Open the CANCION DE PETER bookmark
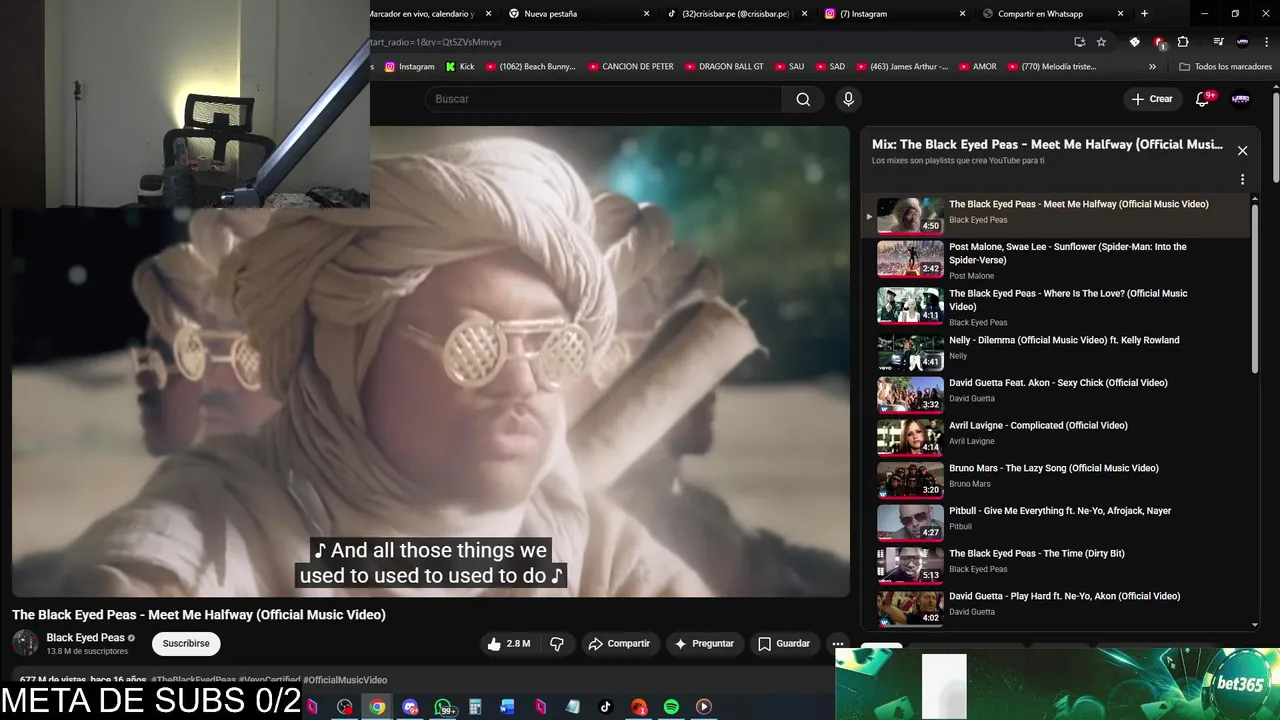The width and height of the screenshot is (1280, 720). click(x=631, y=67)
